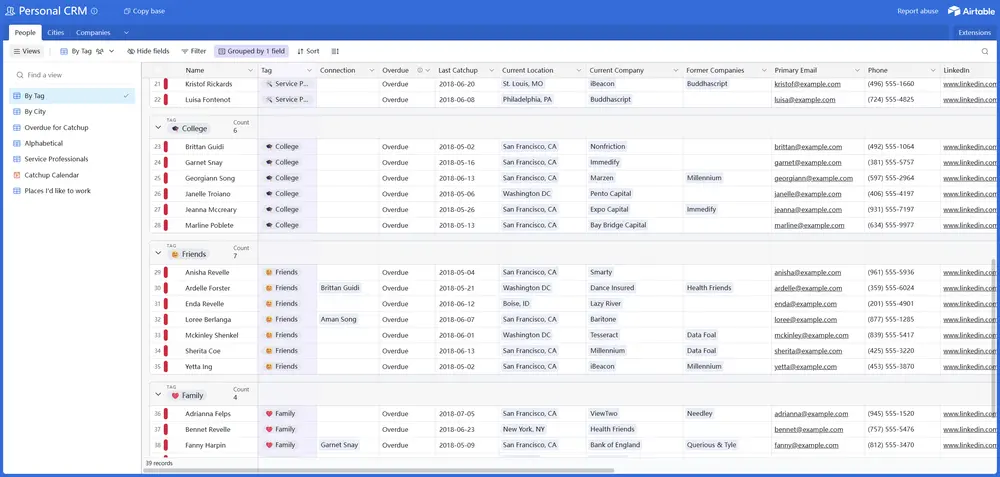
Task: Click the Personal CRM base people icon
Action: click(10, 11)
